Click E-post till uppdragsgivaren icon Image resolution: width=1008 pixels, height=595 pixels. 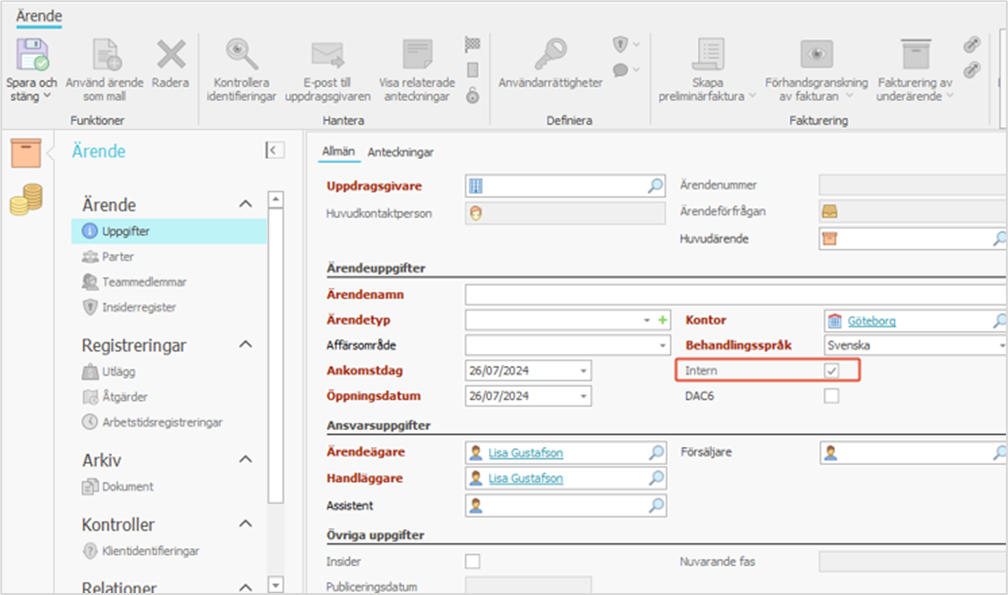327,54
